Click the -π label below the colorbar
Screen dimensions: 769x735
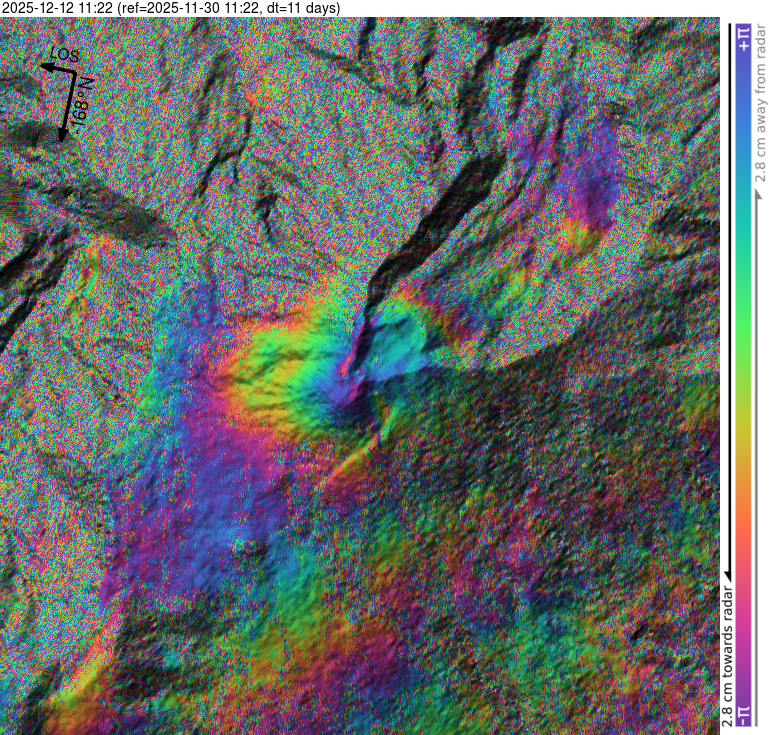pos(742,714)
